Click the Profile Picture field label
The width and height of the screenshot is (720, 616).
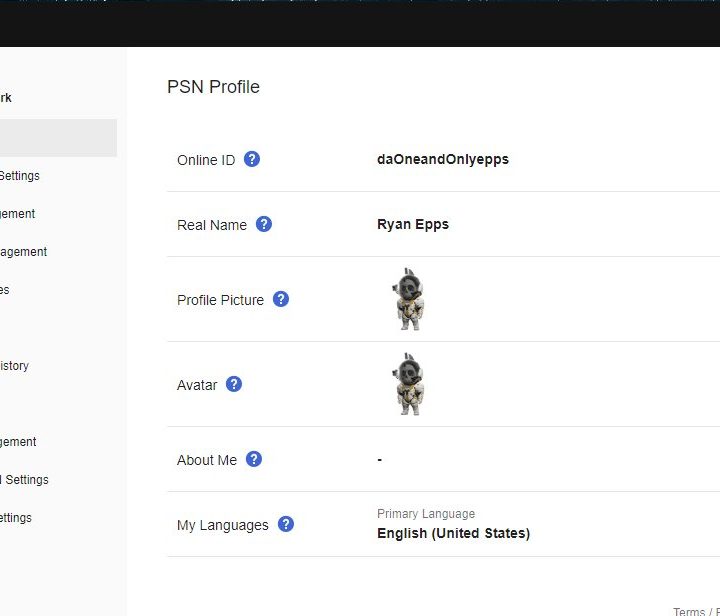point(220,300)
